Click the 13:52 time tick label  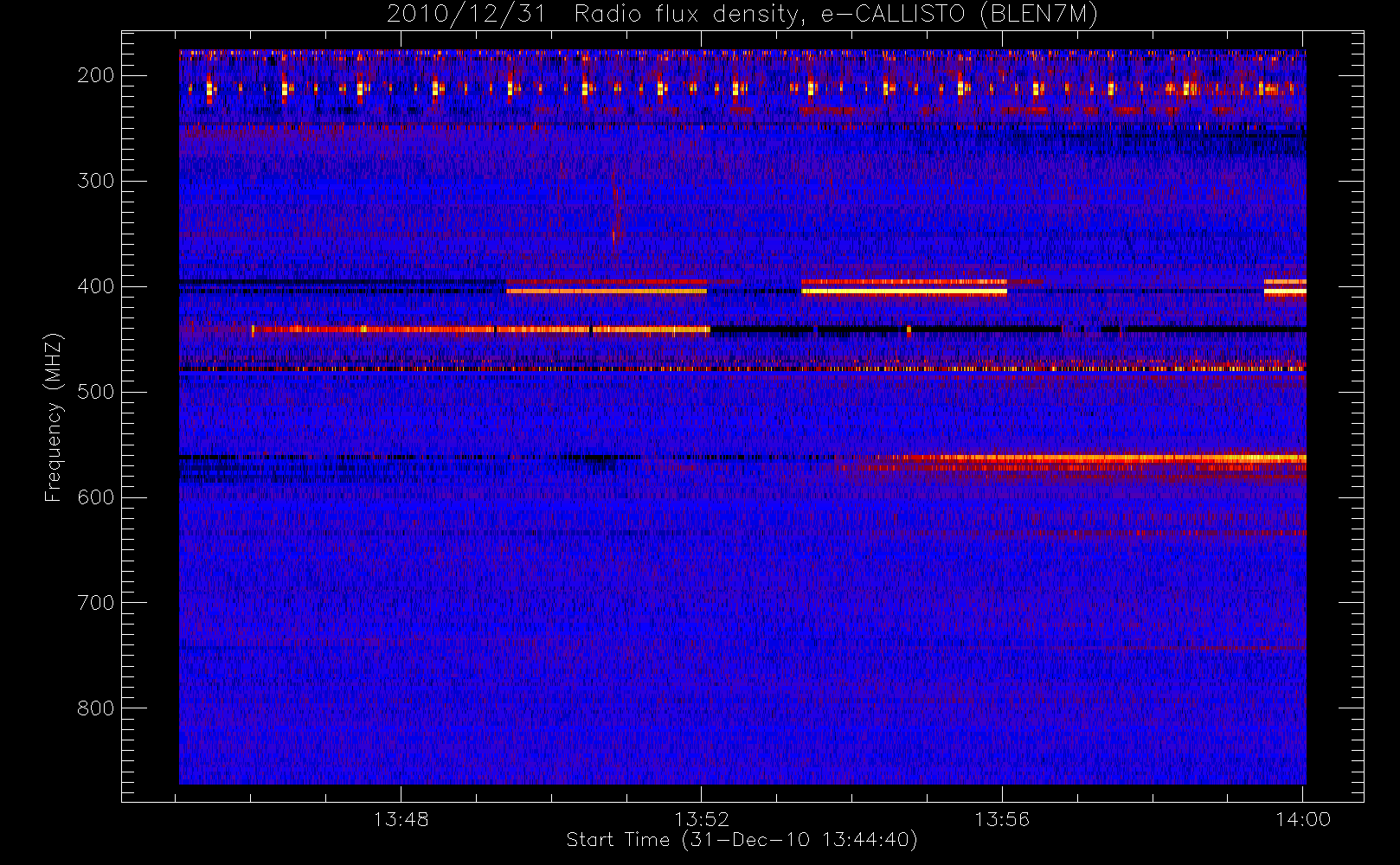[x=702, y=819]
